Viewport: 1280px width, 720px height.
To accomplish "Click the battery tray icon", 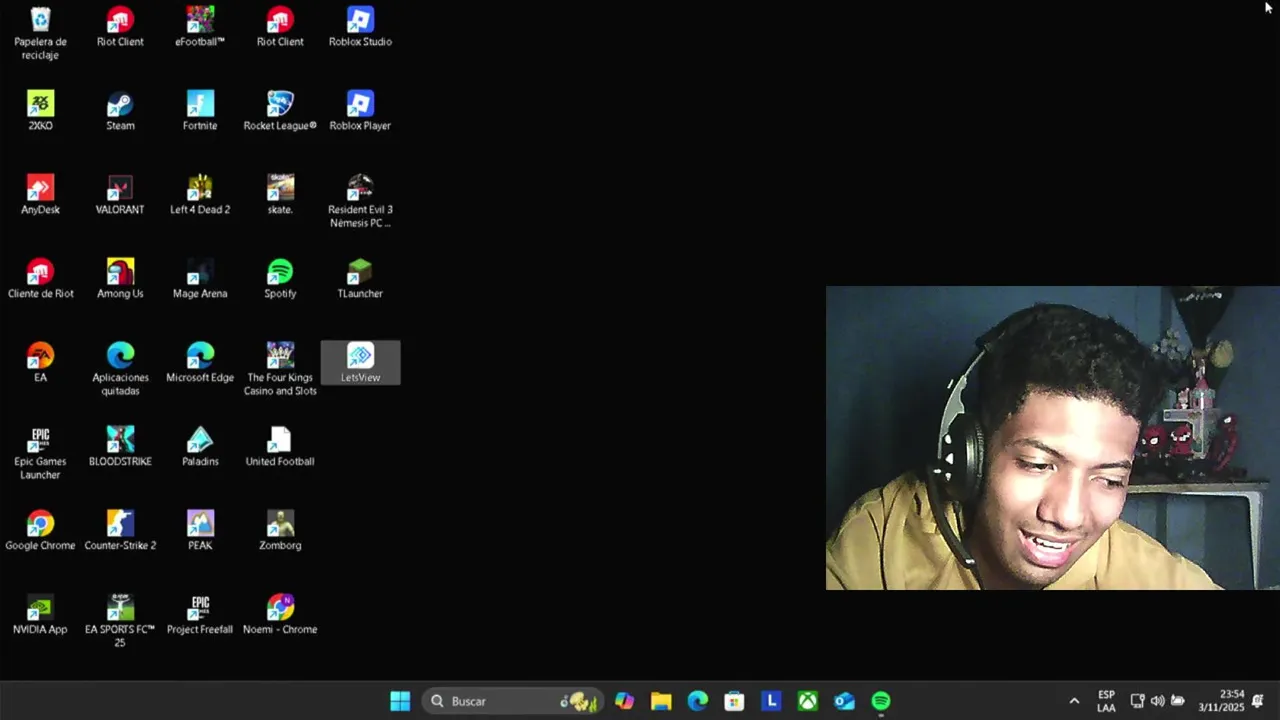I will 1178,701.
